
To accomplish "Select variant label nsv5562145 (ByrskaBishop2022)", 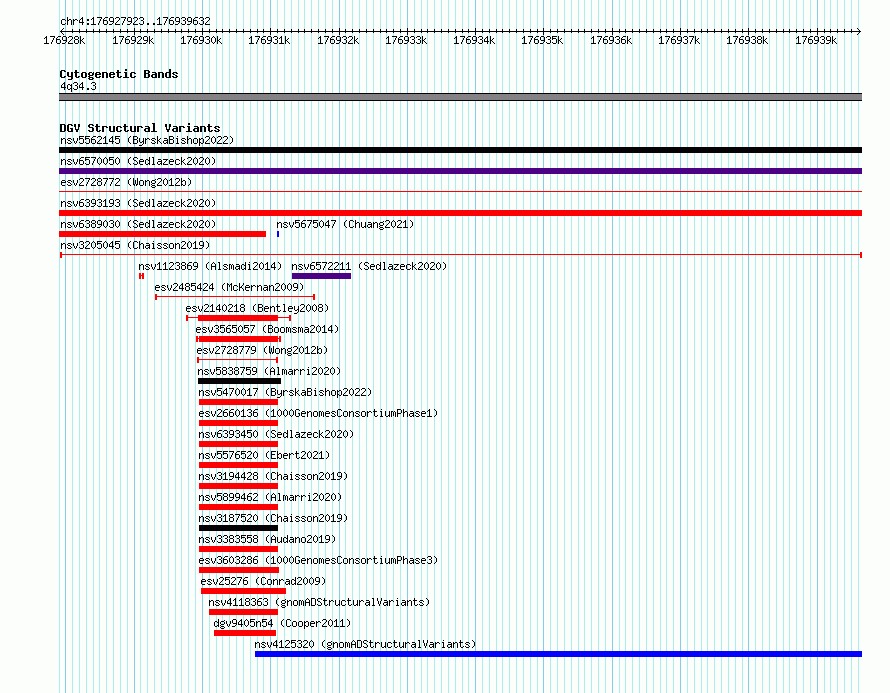I will coord(147,140).
